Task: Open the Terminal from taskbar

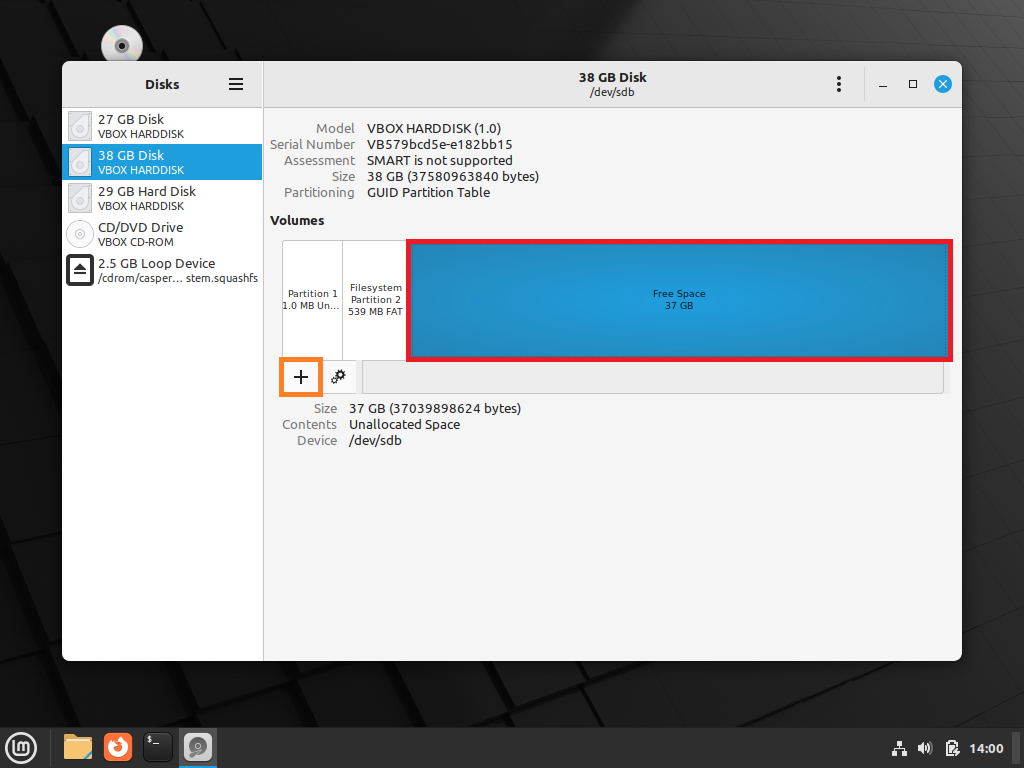Action: [157, 747]
